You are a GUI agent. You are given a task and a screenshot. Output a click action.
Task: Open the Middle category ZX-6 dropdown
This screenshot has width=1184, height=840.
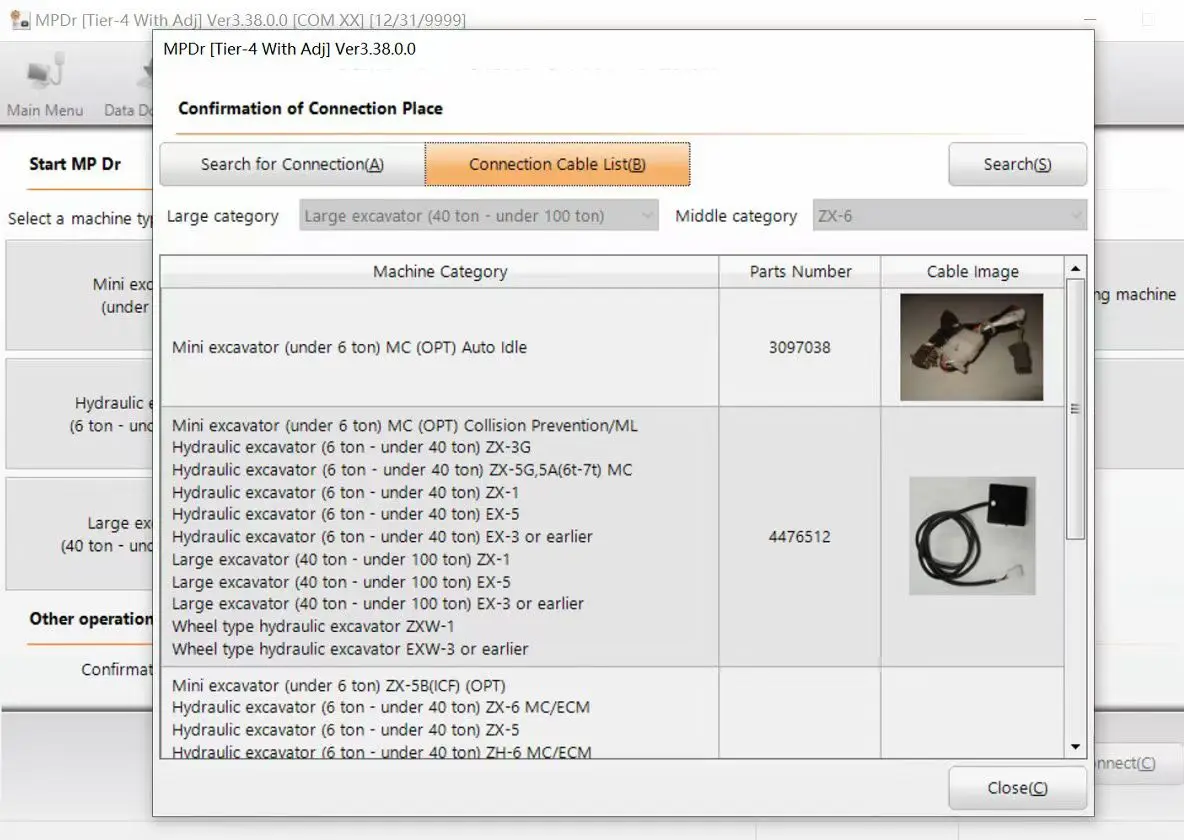949,216
